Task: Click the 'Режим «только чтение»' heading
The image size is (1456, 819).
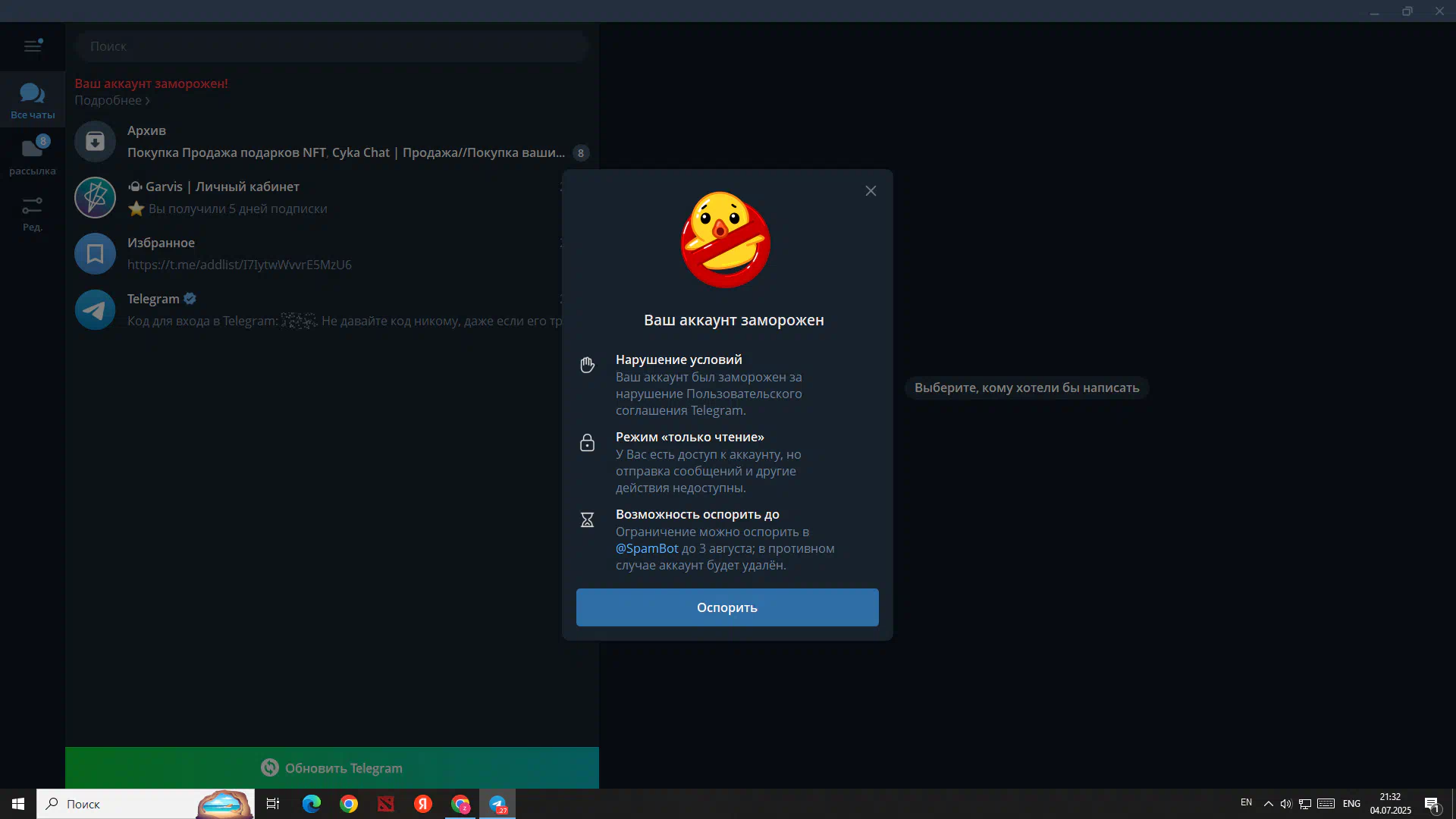Action: click(689, 437)
